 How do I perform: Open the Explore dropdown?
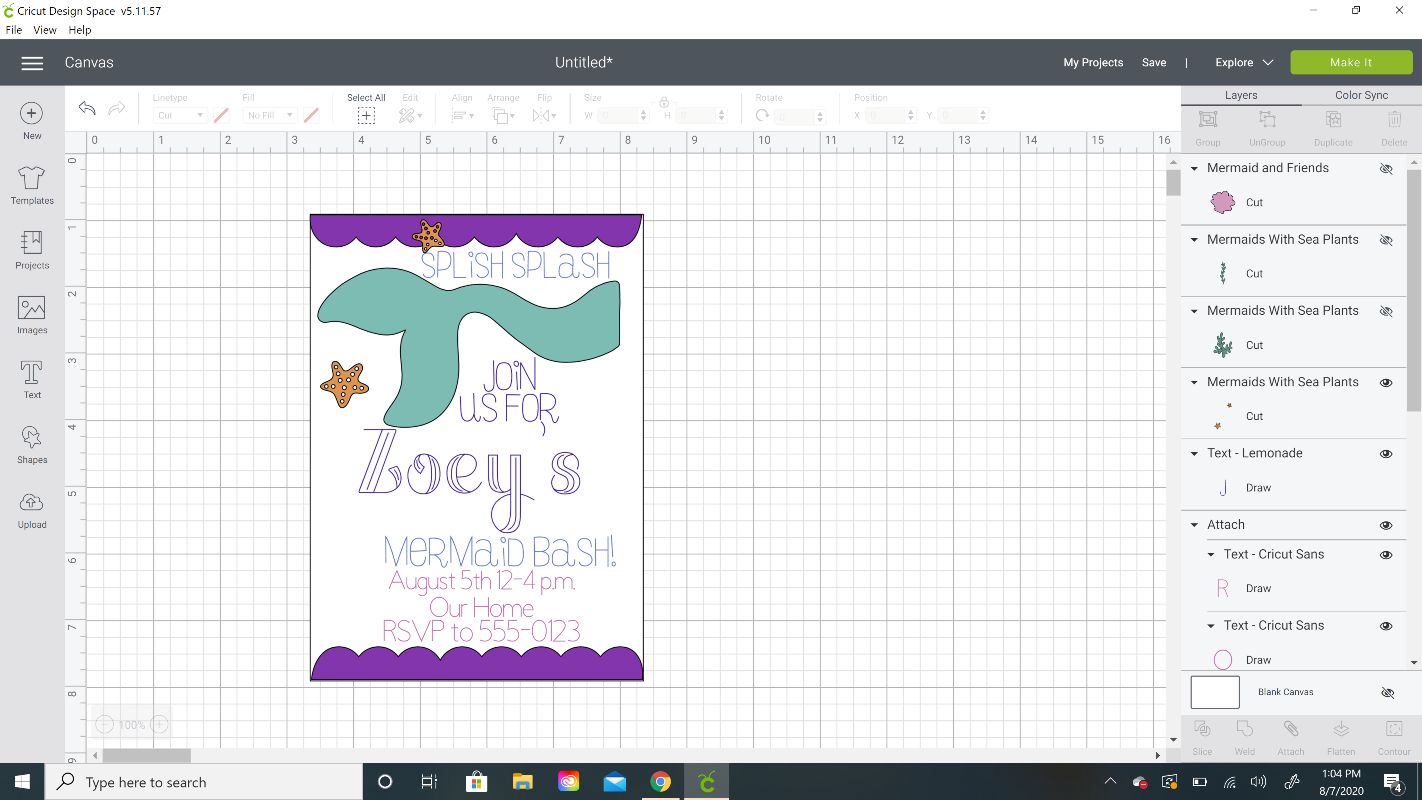[1243, 62]
